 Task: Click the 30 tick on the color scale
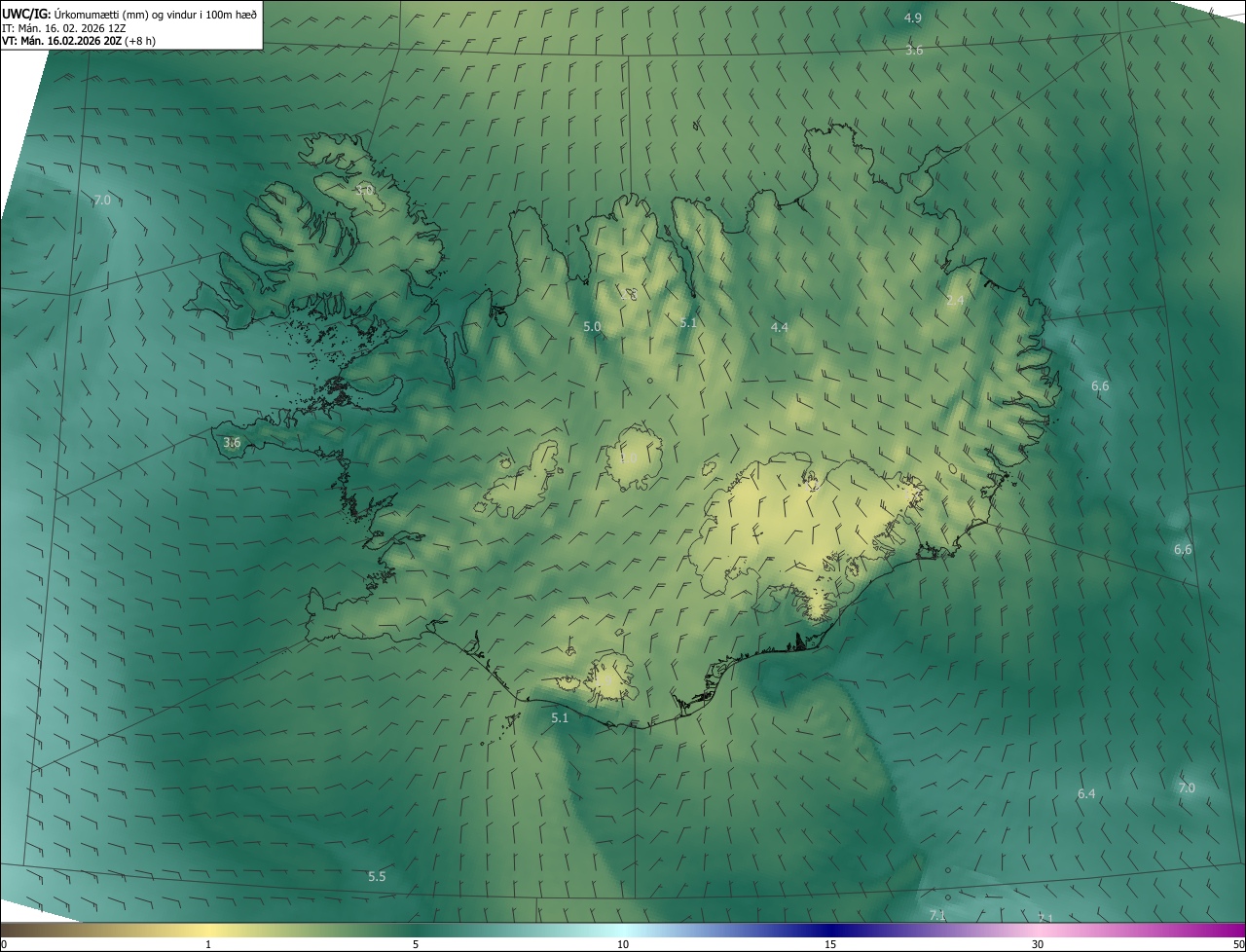click(1038, 944)
